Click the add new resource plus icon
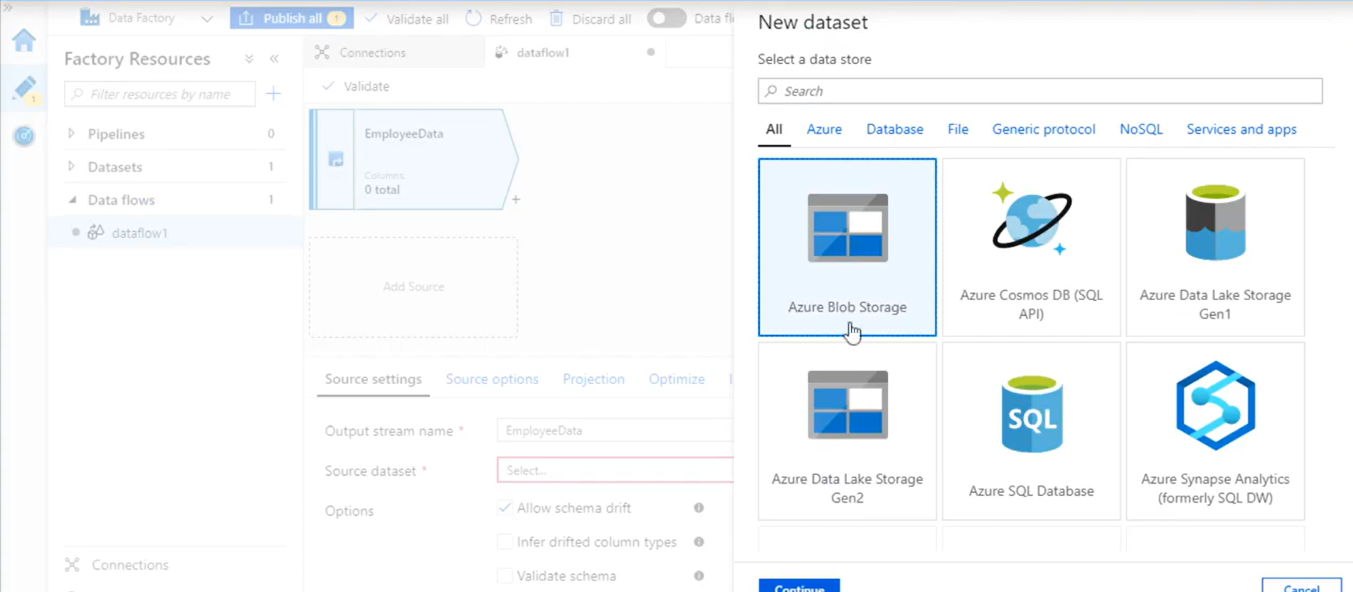 pos(273,94)
